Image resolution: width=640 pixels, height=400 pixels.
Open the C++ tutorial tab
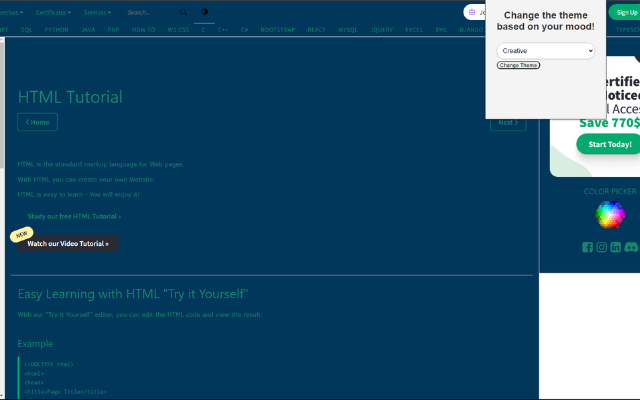pos(223,30)
